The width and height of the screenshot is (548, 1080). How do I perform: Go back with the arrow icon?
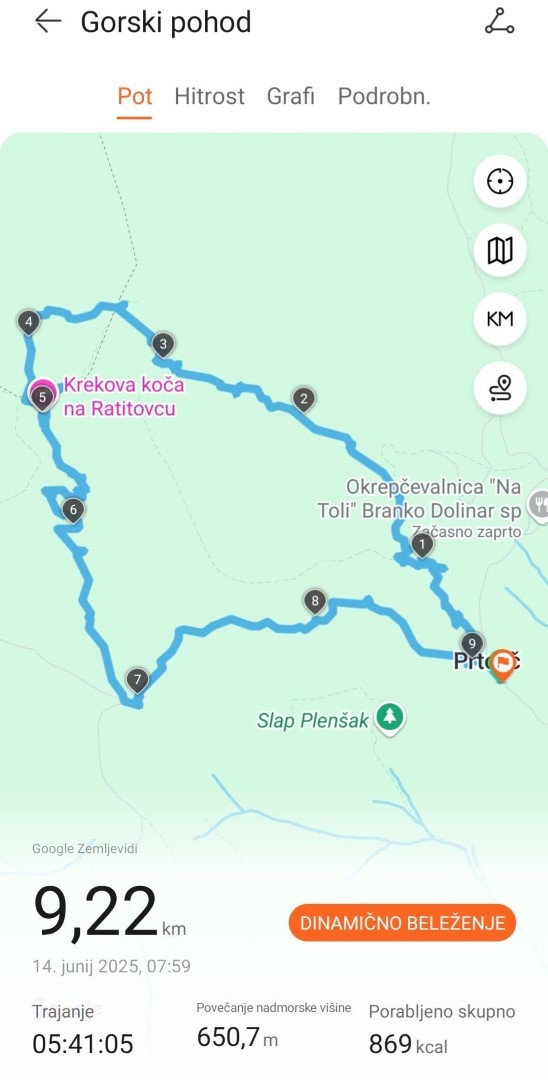tap(48, 21)
